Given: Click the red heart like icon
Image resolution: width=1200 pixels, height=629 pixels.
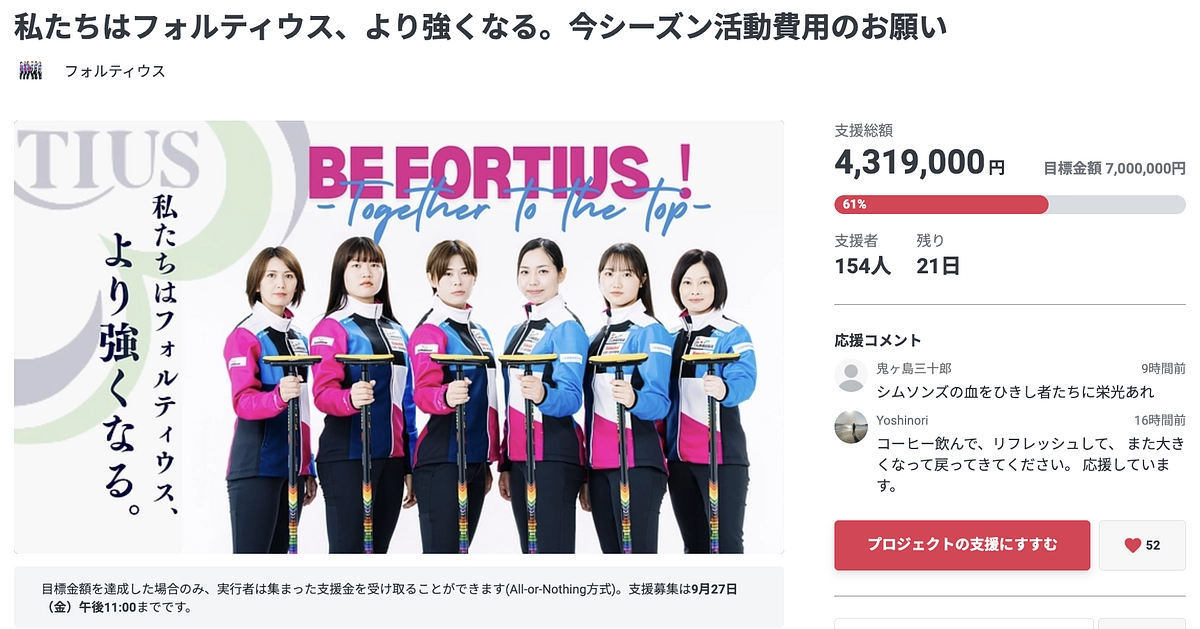Looking at the screenshot, I should coord(1131,546).
